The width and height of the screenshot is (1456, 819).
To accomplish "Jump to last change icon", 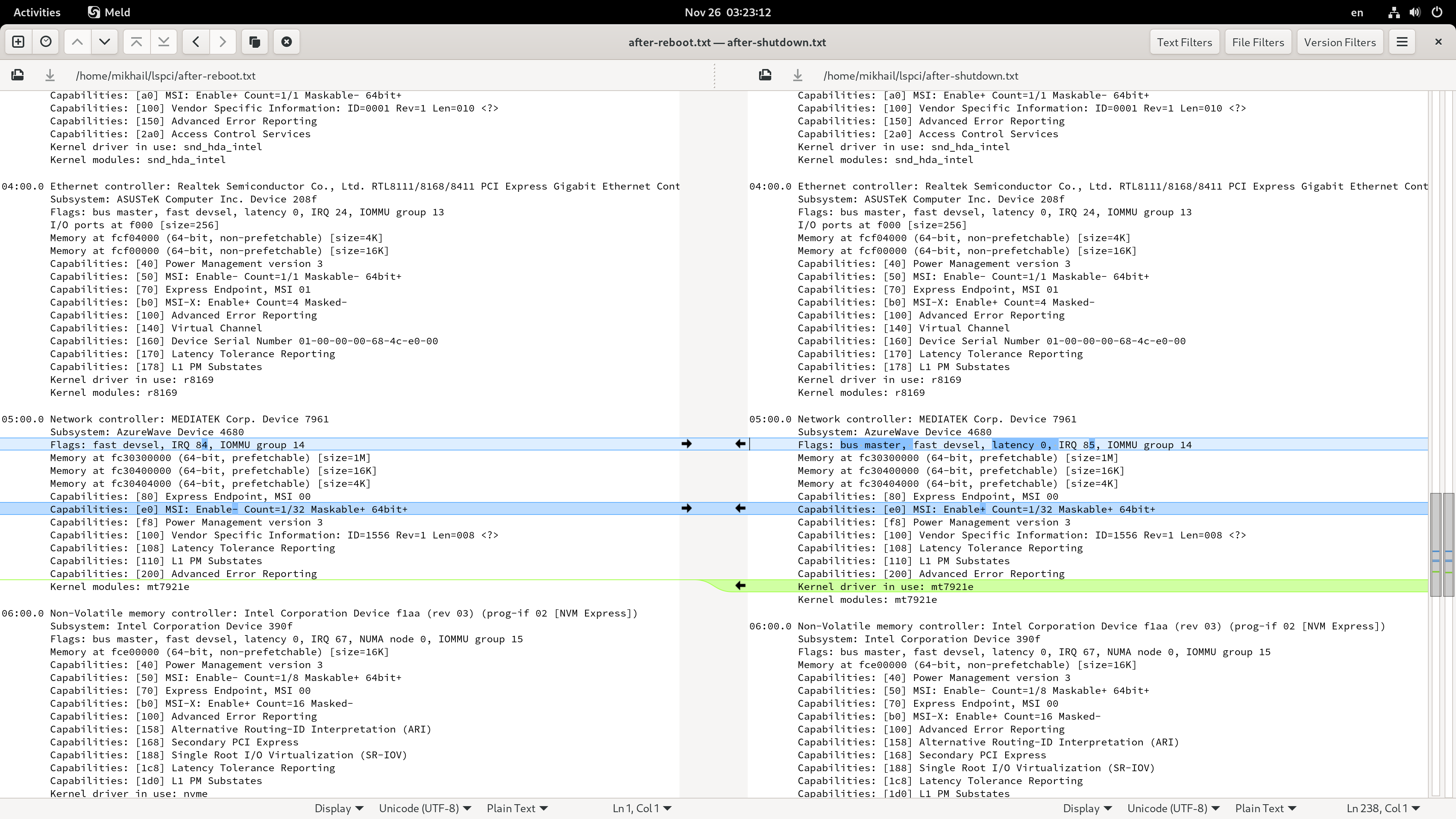I will click(x=163, y=42).
